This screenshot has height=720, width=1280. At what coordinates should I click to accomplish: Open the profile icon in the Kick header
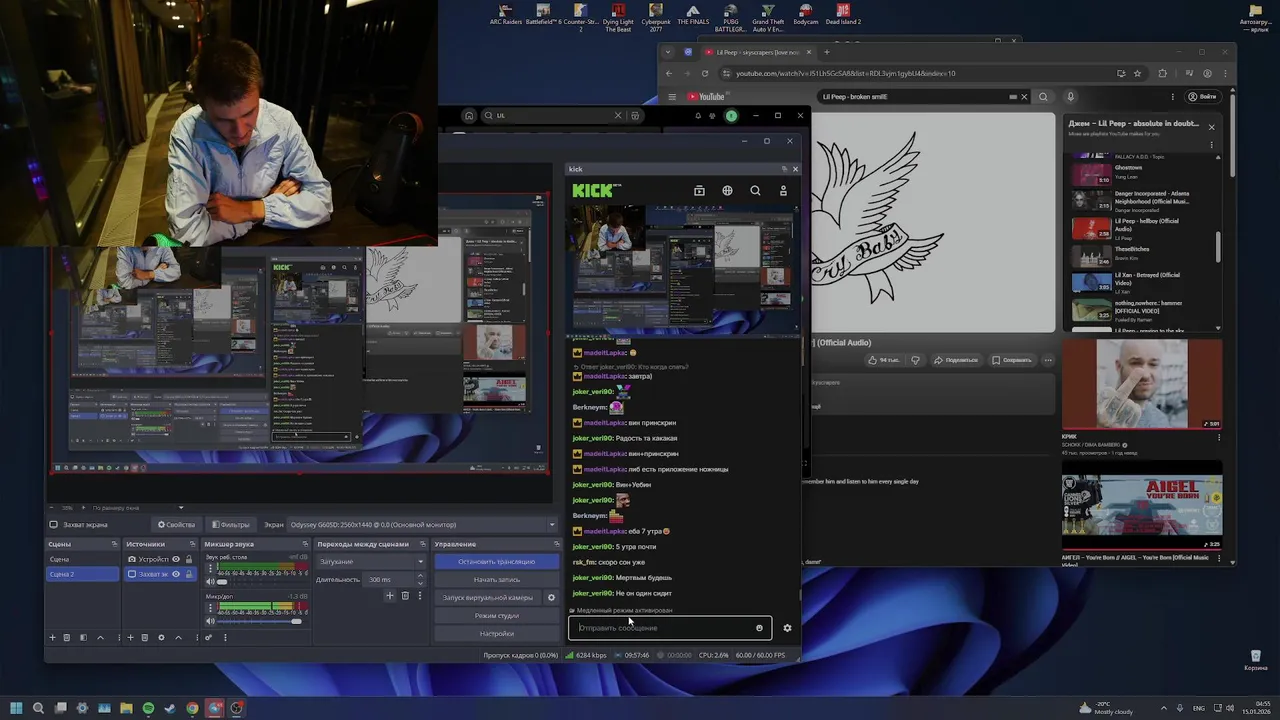783,191
